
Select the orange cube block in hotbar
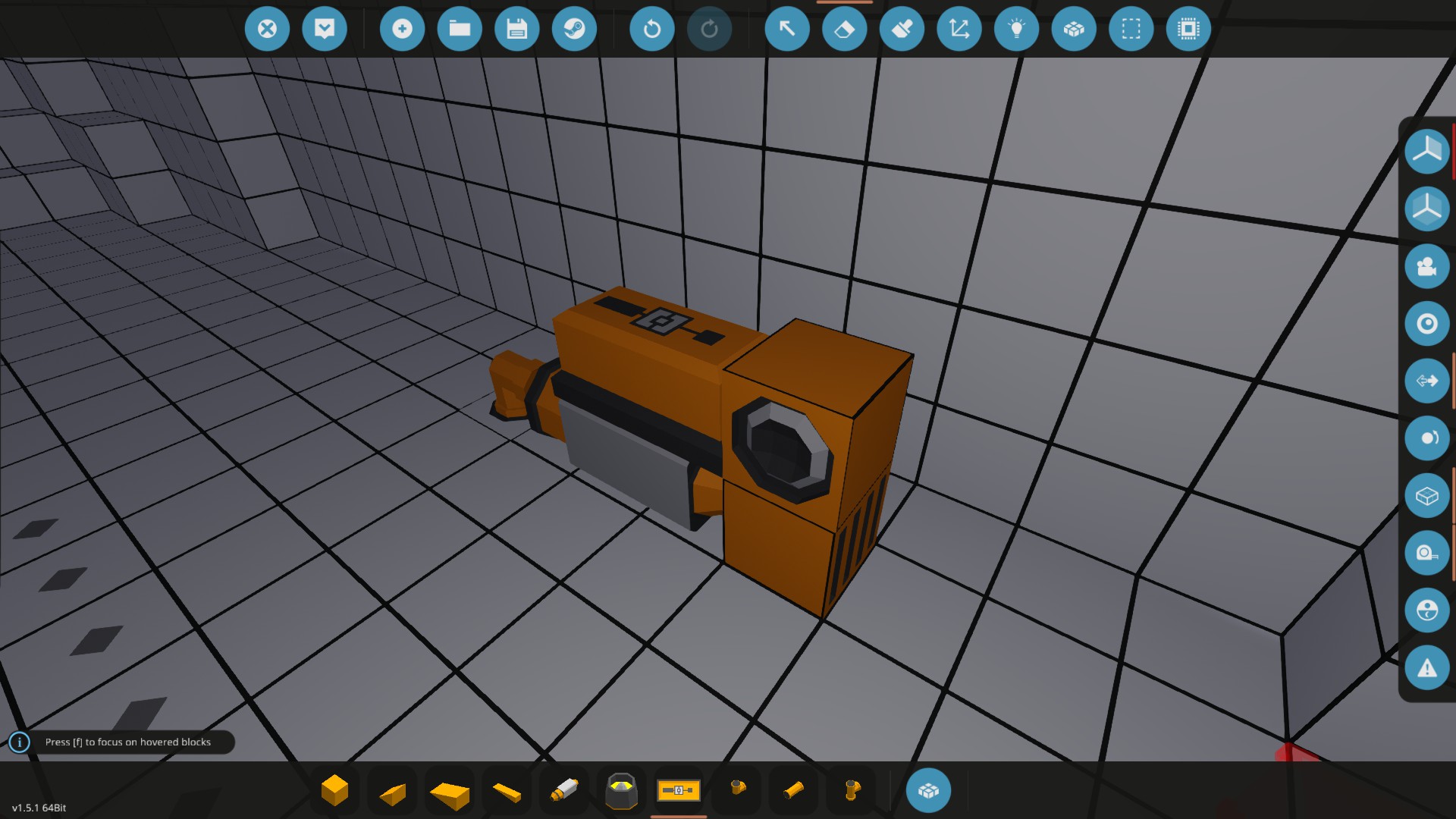coord(334,790)
